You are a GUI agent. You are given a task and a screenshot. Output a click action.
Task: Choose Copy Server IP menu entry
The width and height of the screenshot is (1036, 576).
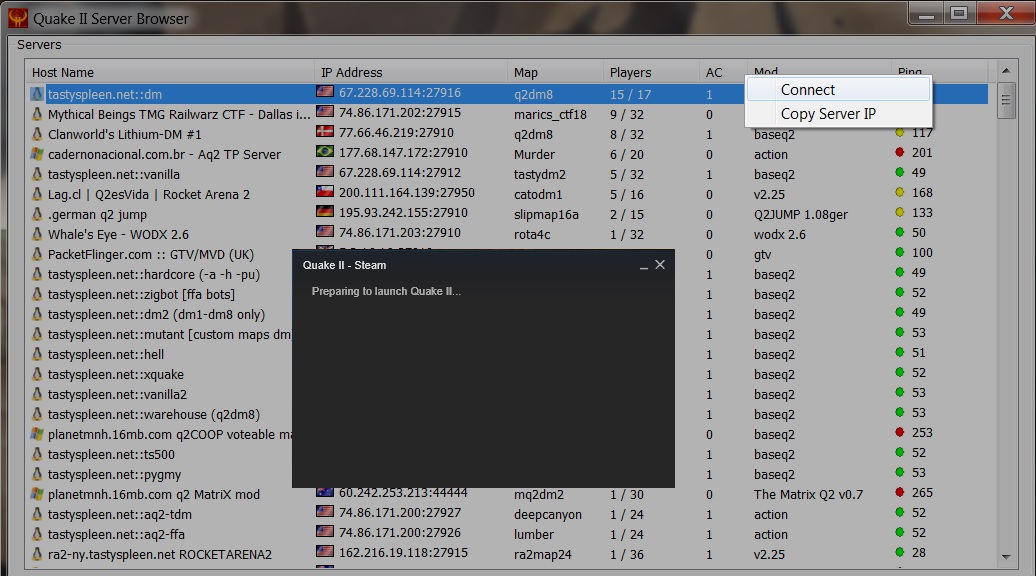pyautogui.click(x=838, y=114)
